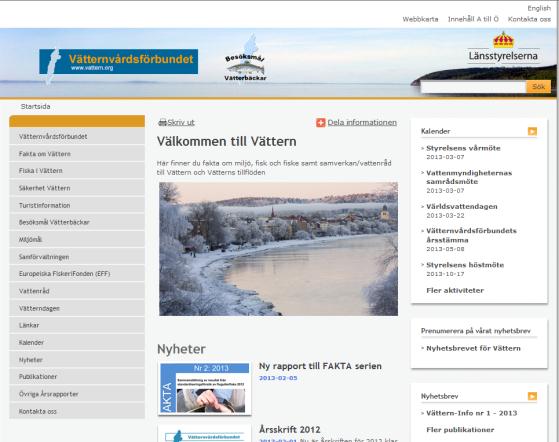Open Vättern-Info nr 1 - 2013

[x=471, y=413]
